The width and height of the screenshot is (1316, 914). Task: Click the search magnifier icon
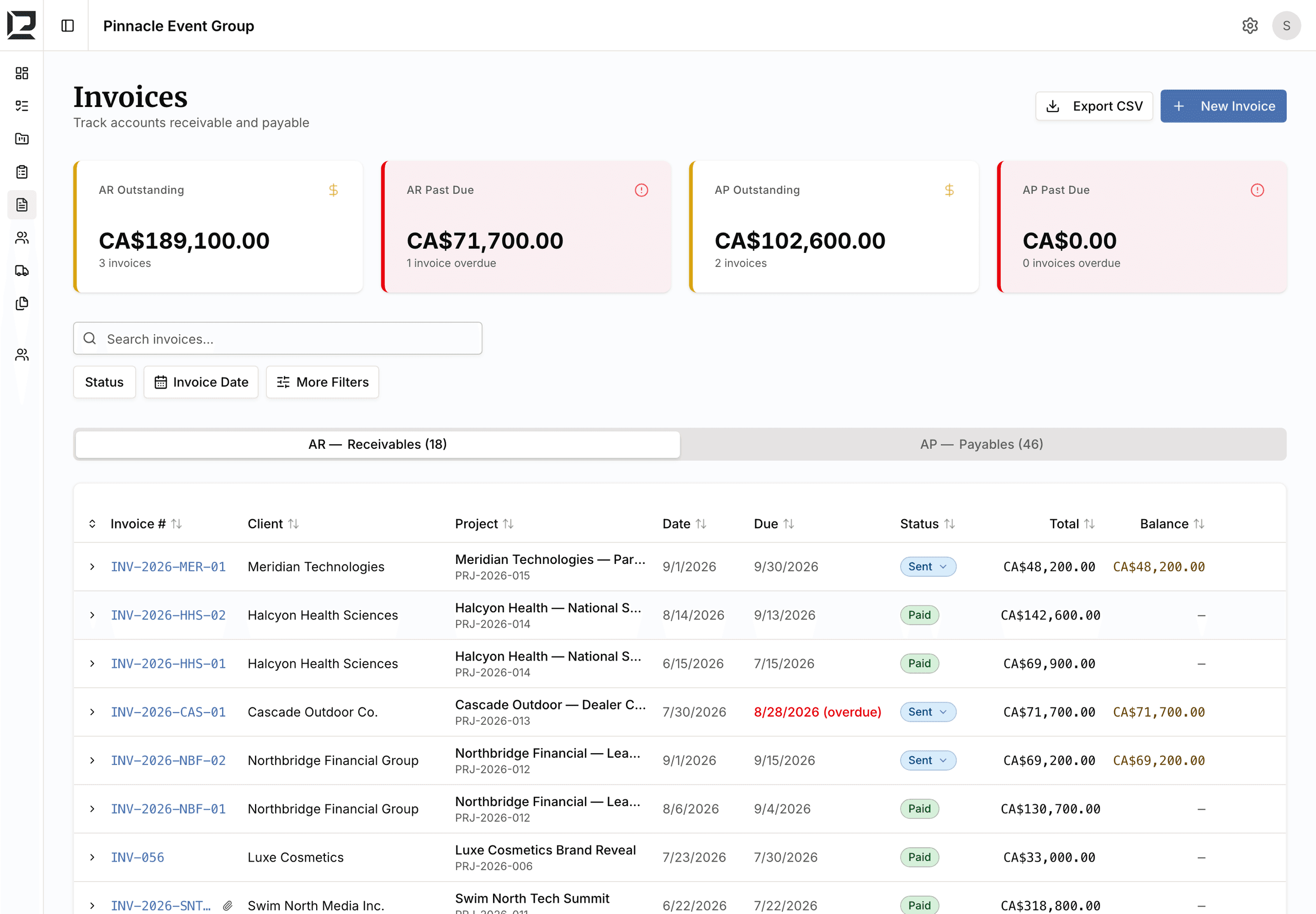[x=90, y=338]
